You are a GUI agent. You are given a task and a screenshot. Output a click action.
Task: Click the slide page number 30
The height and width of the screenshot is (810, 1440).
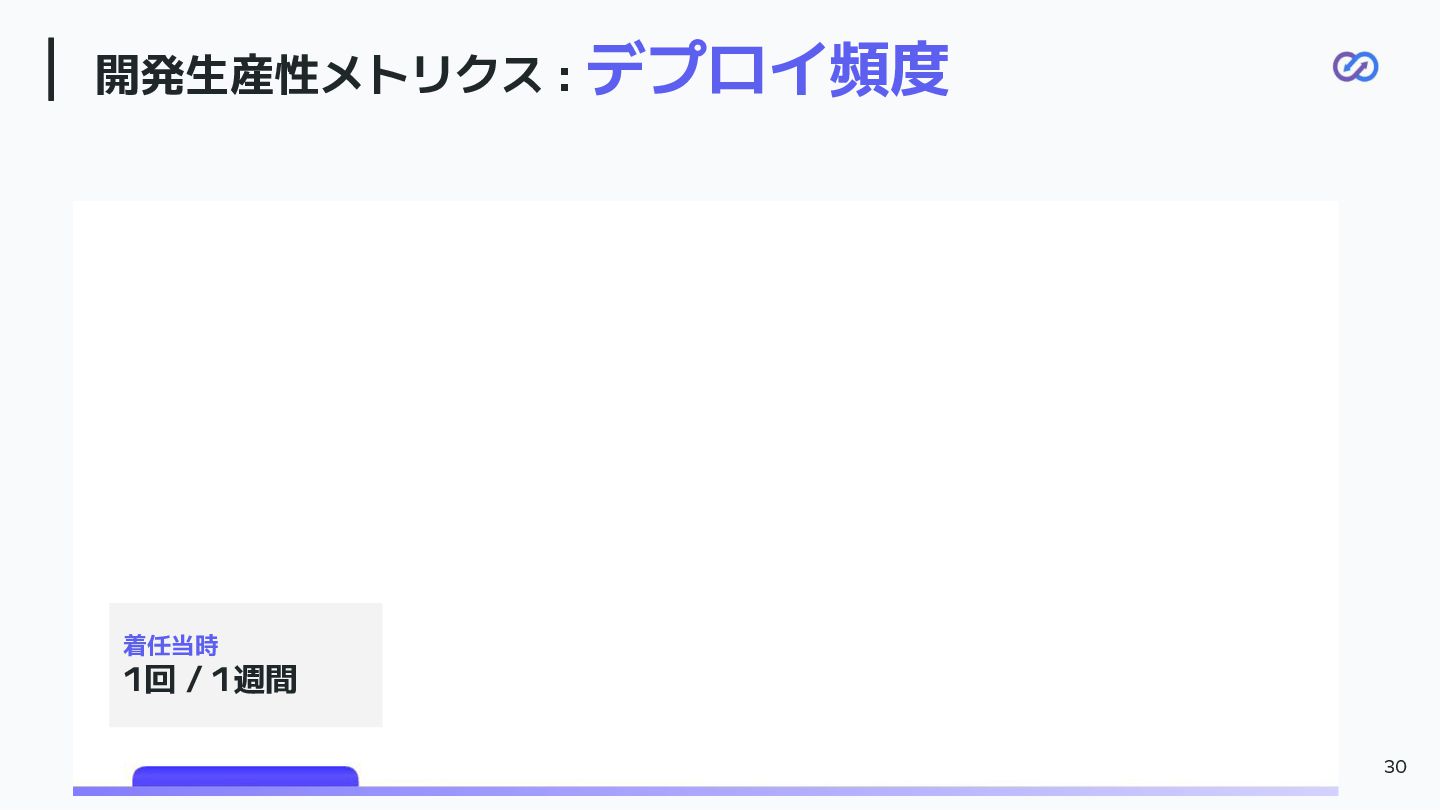click(x=1395, y=767)
